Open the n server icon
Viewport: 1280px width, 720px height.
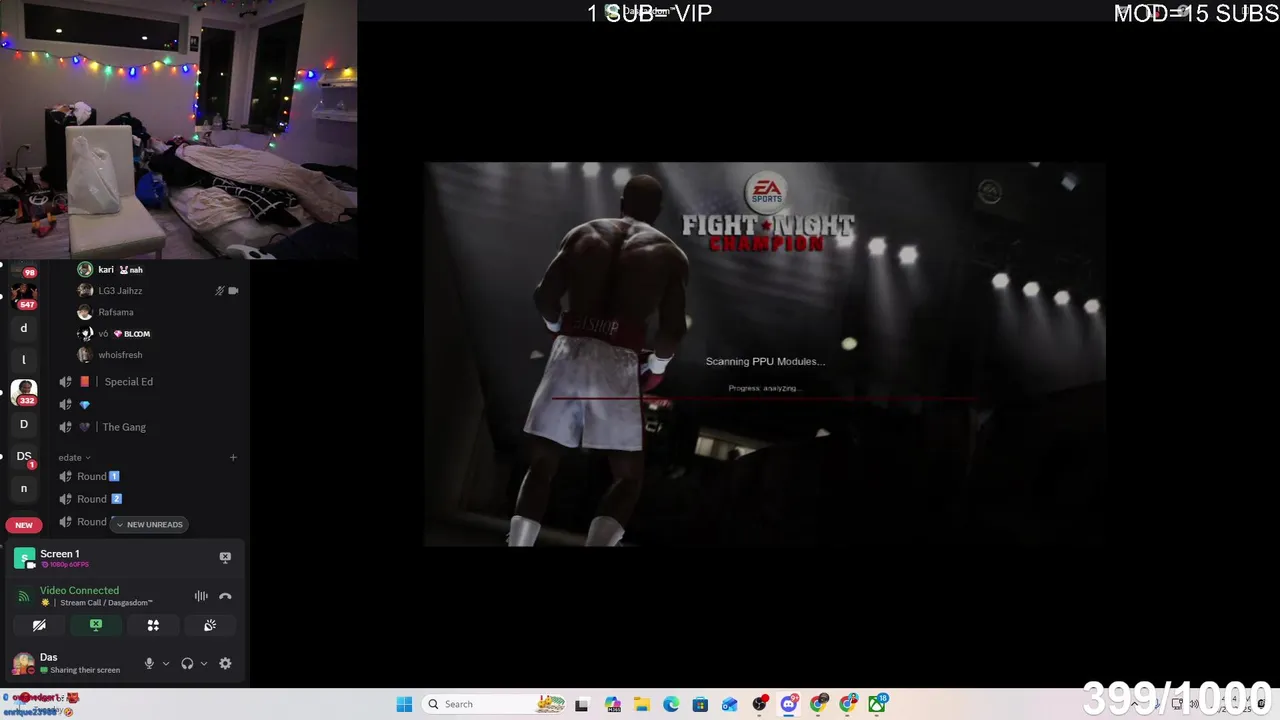[24, 489]
